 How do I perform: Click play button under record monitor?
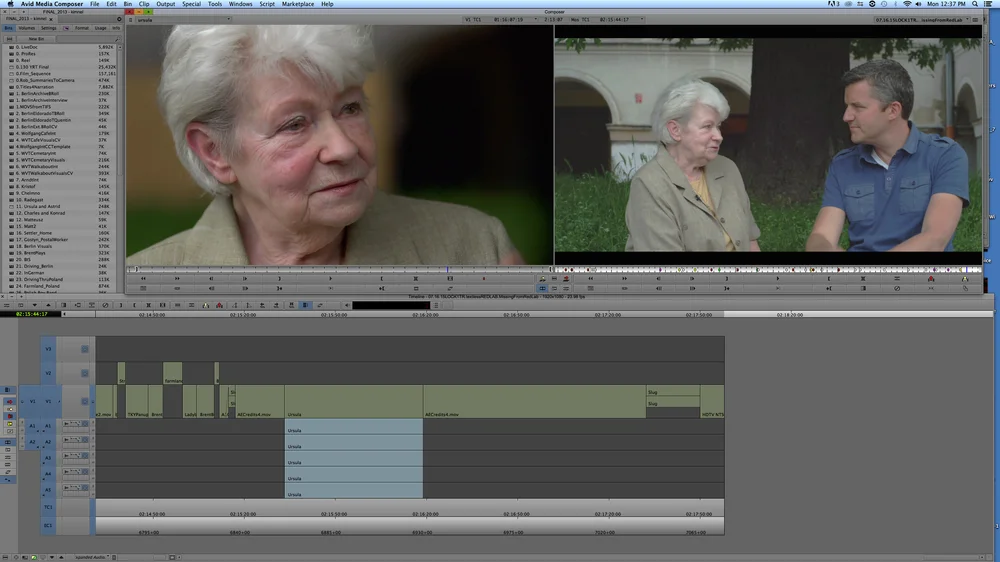pos(777,279)
